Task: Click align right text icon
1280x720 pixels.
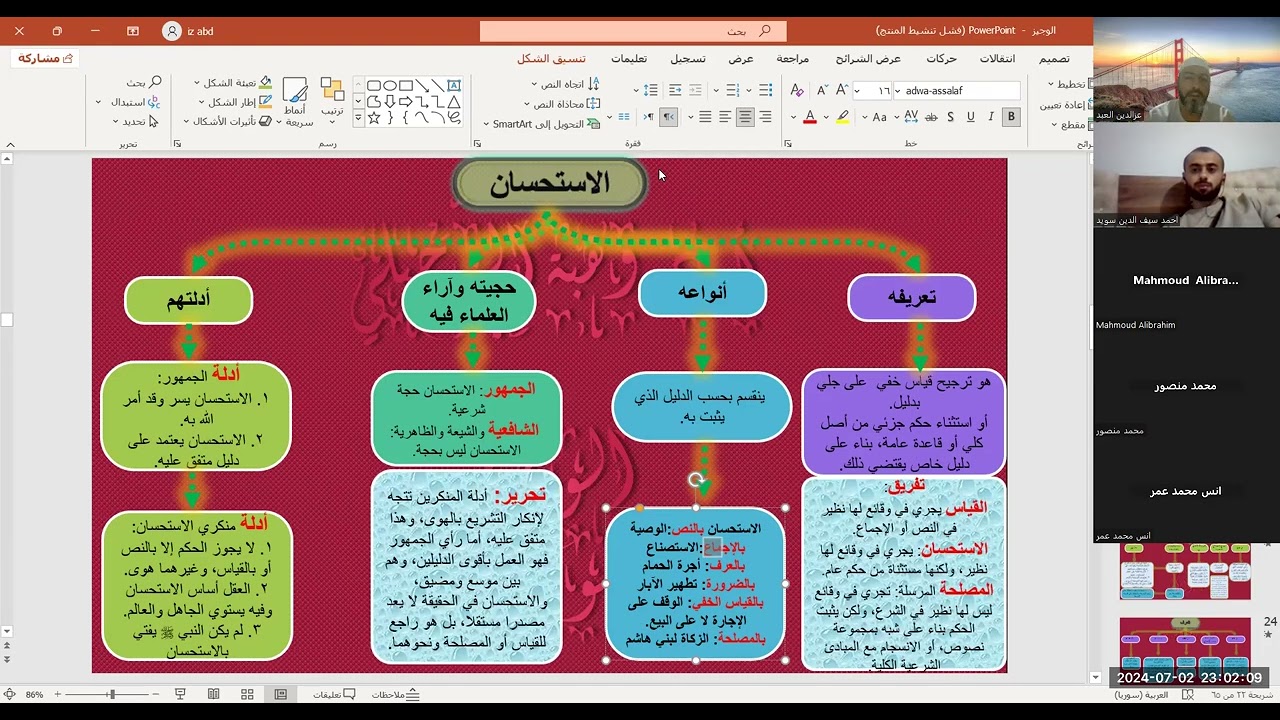Action: (x=766, y=117)
